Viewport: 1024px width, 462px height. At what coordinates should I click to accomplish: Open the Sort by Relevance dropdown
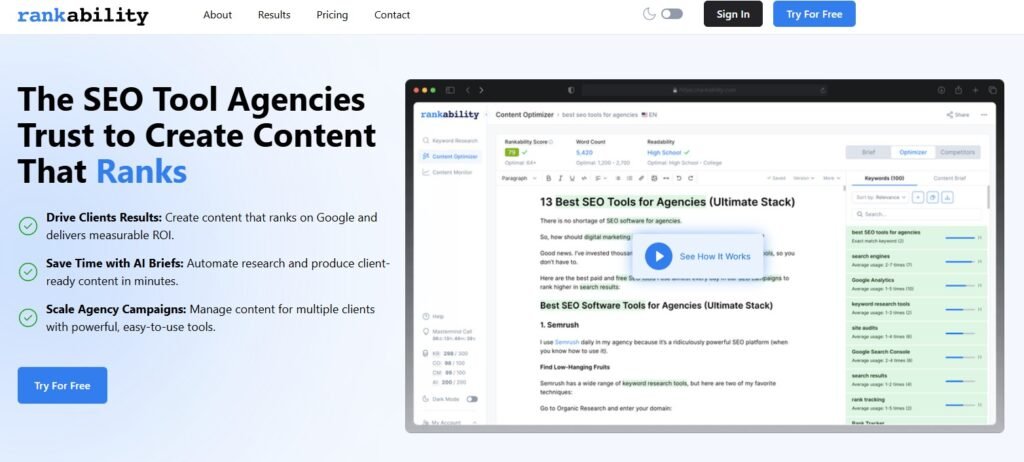879,197
